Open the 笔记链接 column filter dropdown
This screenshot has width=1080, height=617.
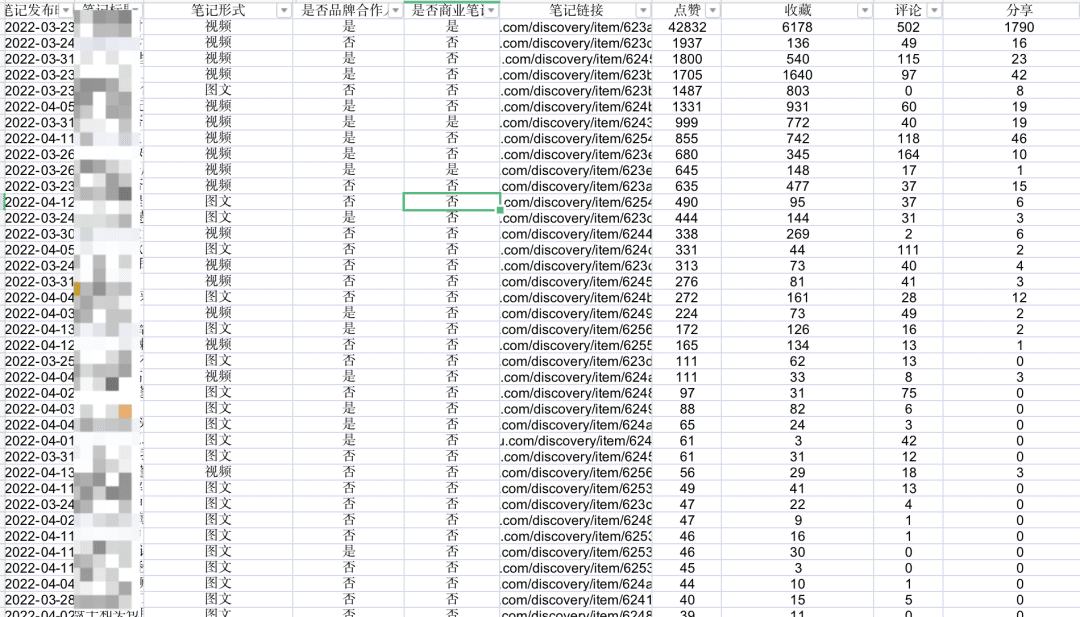[x=643, y=10]
